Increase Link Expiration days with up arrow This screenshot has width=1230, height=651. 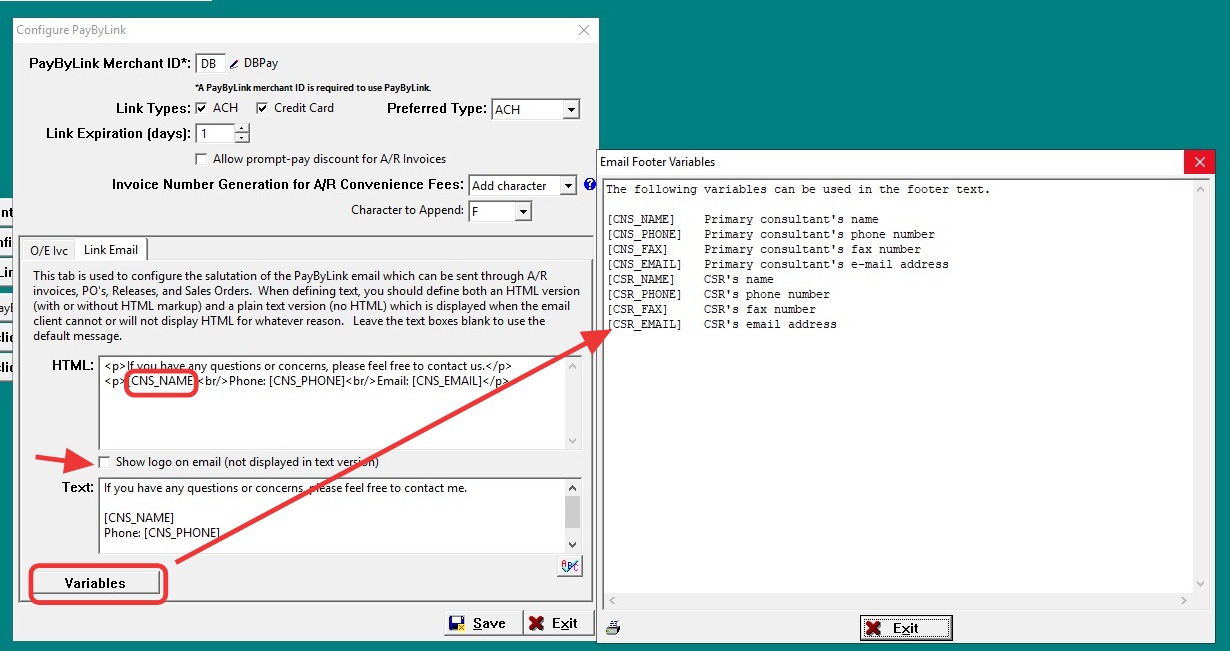click(242, 129)
